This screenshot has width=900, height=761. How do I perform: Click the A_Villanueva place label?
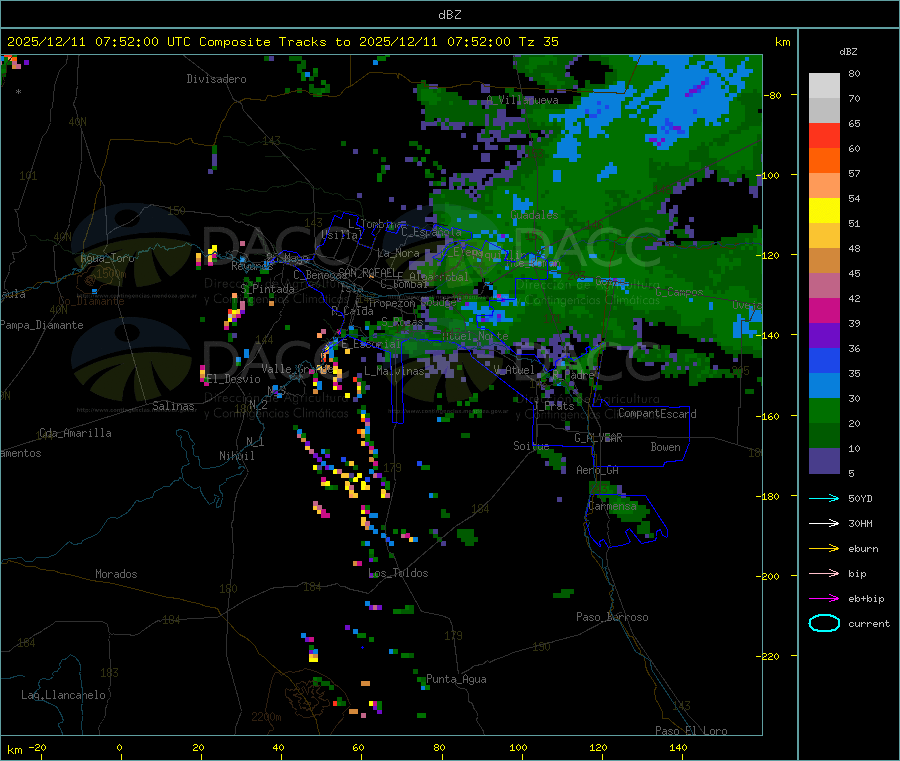523,100
